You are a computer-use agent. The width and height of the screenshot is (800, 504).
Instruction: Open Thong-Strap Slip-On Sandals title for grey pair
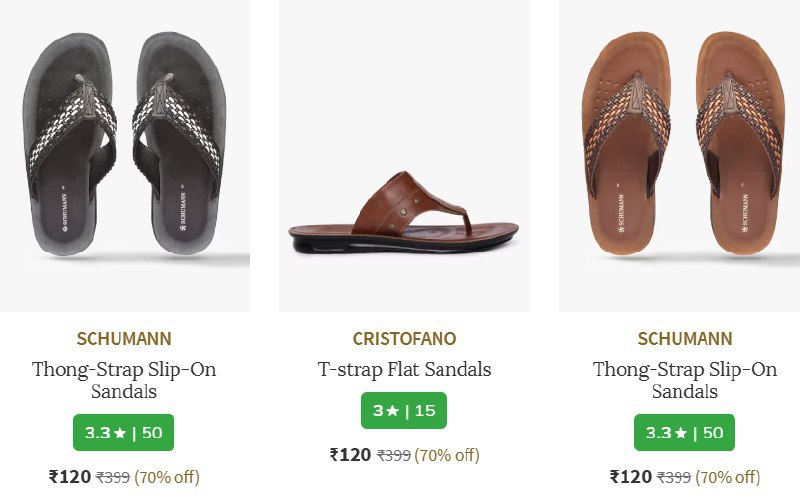click(124, 380)
